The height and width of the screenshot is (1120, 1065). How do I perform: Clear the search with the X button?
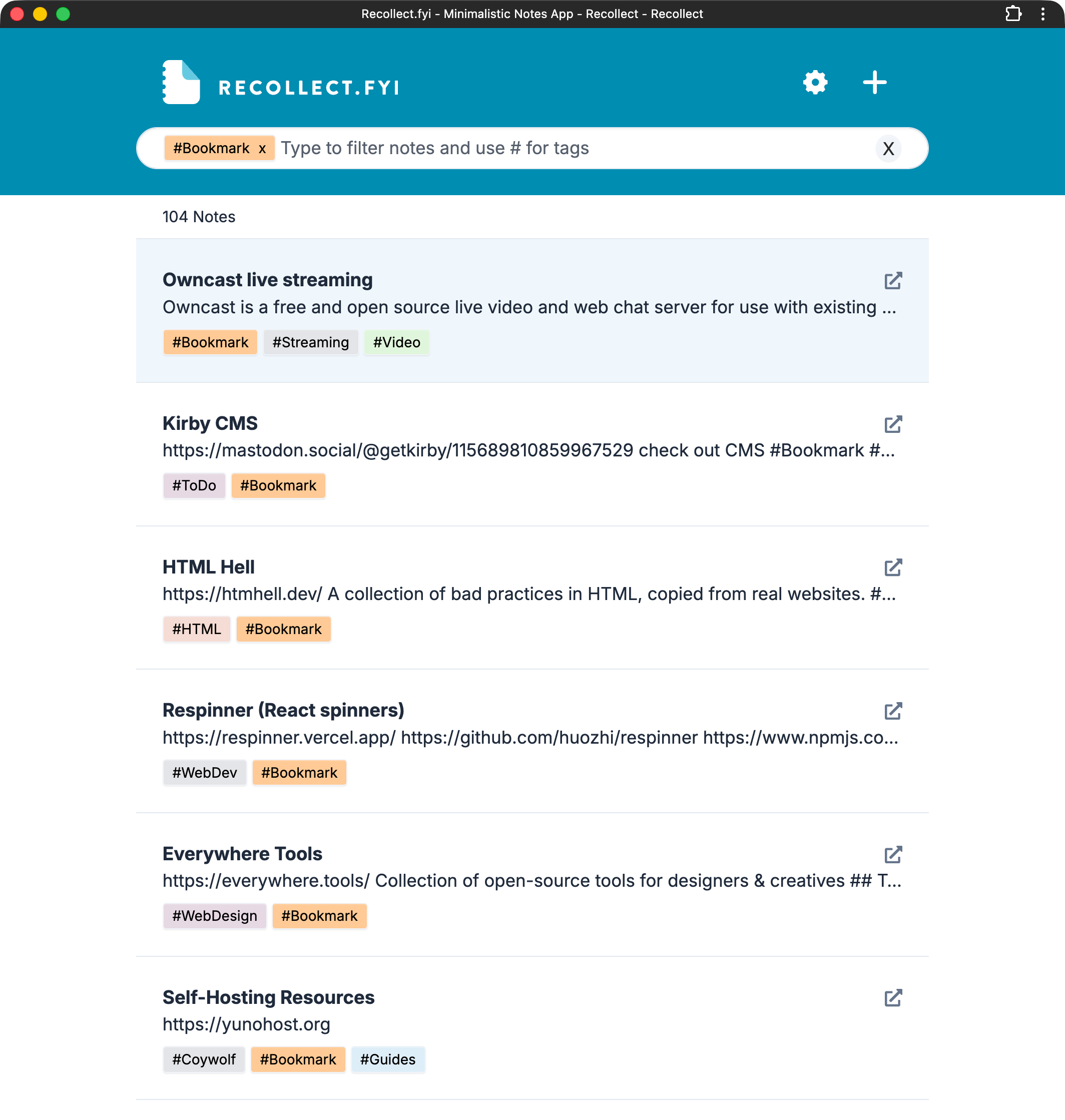coord(888,149)
